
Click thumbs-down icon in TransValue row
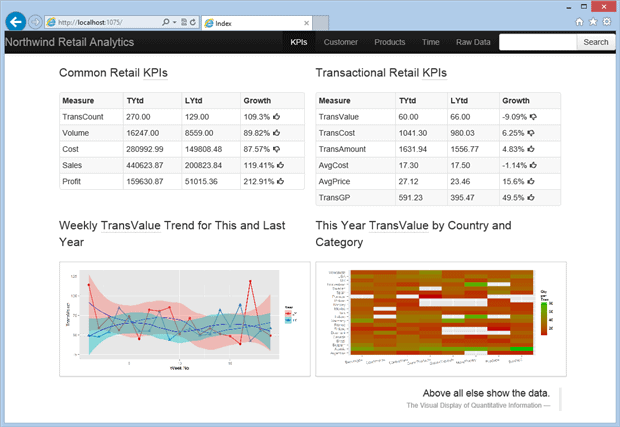(533, 117)
